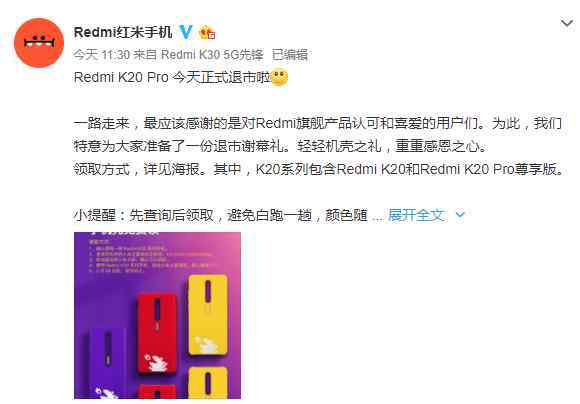The height and width of the screenshot is (404, 580).
Task: Click the smiley emoji after 退市啦
Action: (x=279, y=77)
